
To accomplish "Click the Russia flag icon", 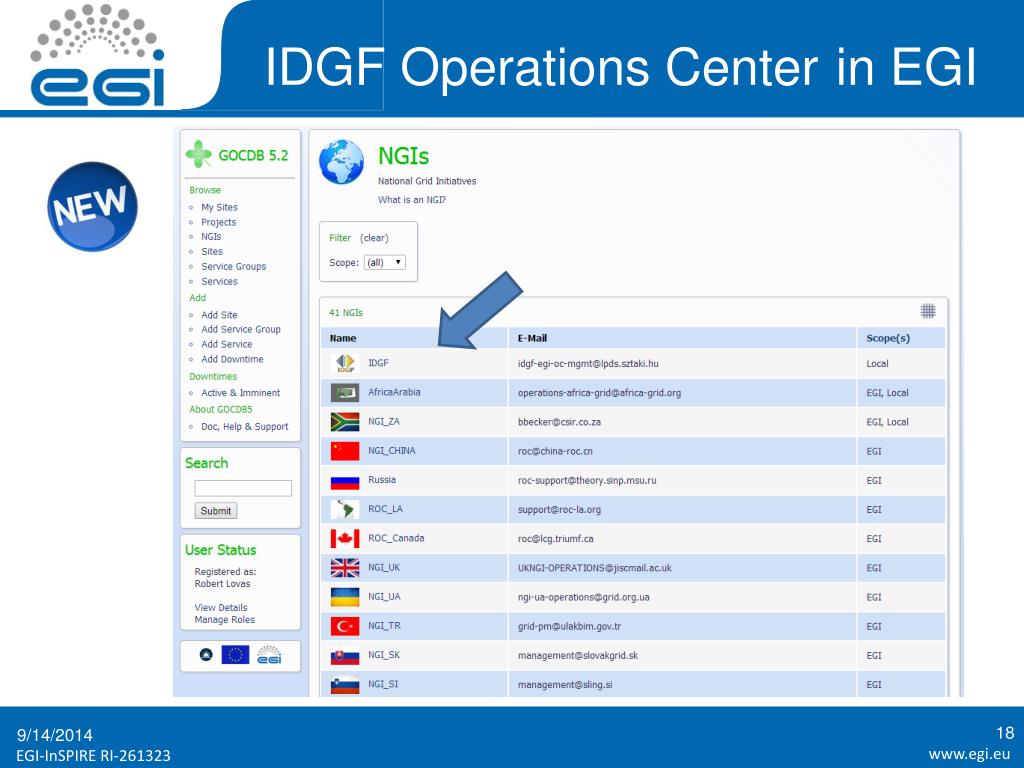I will coord(345,481).
